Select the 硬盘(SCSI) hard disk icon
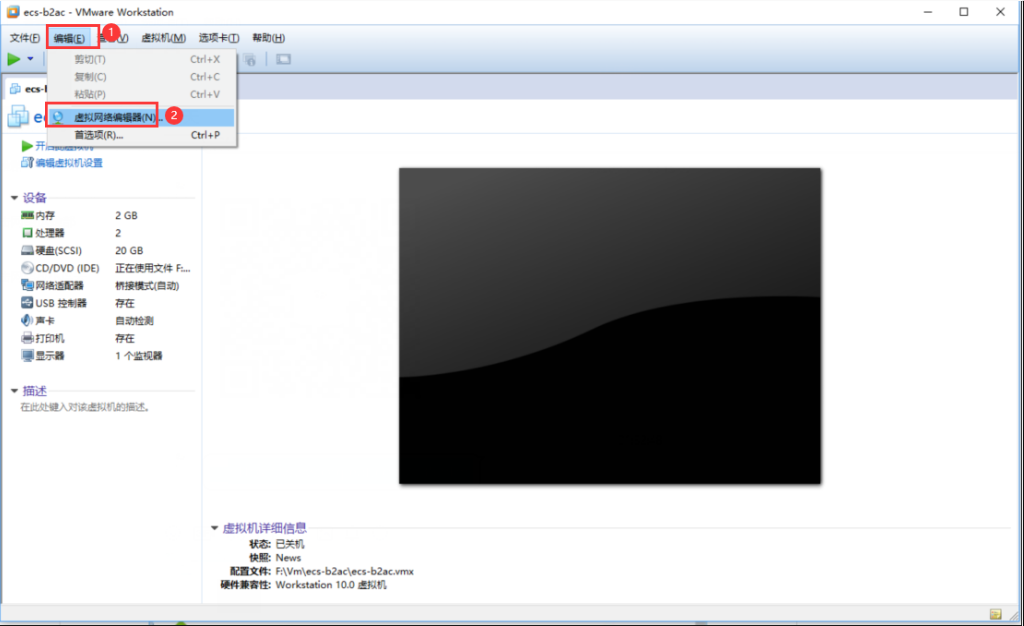 [x=27, y=251]
